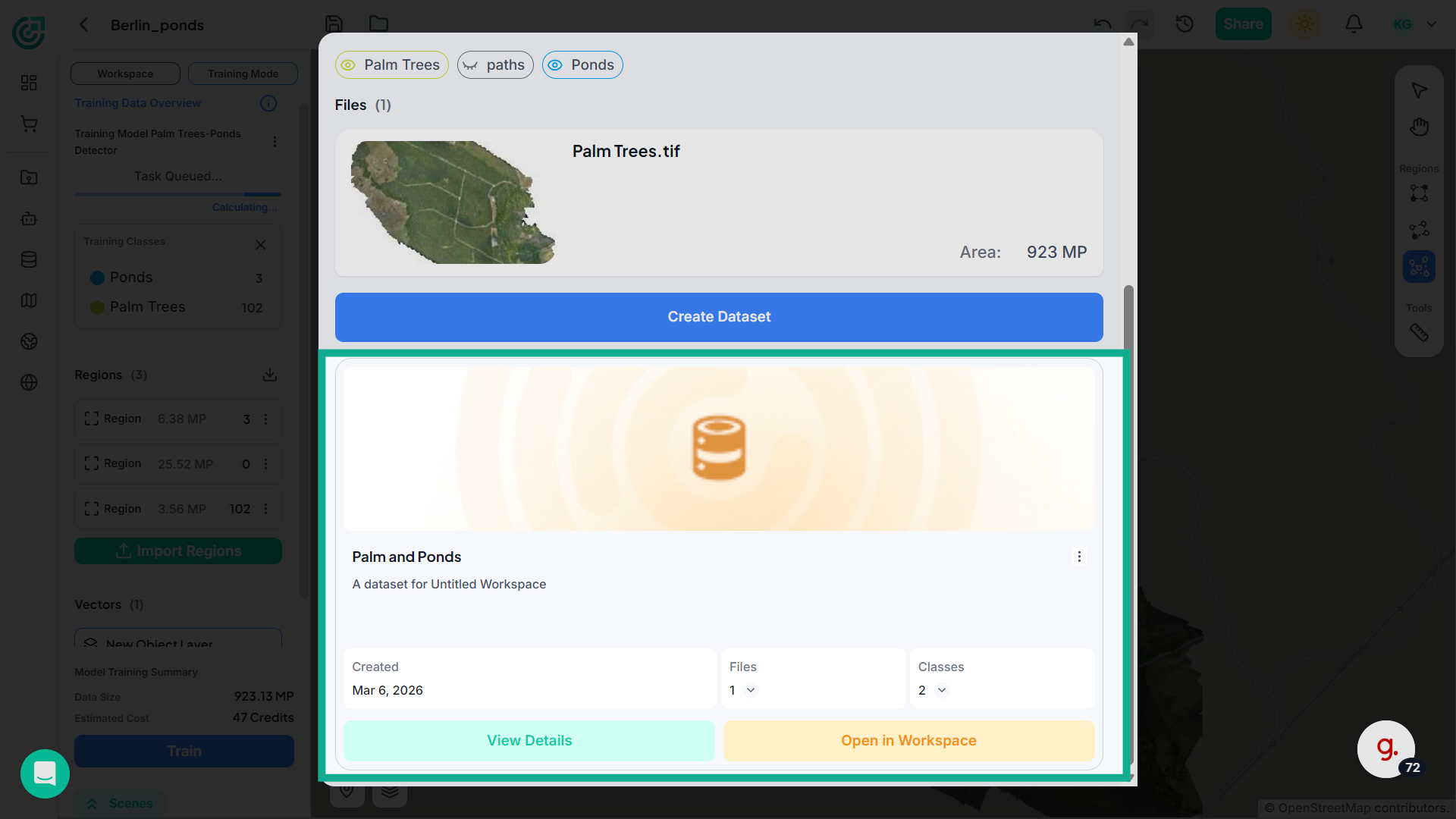Screen dimensions: 1456x819
Task: Expand the Scenes panel
Action: point(120,803)
